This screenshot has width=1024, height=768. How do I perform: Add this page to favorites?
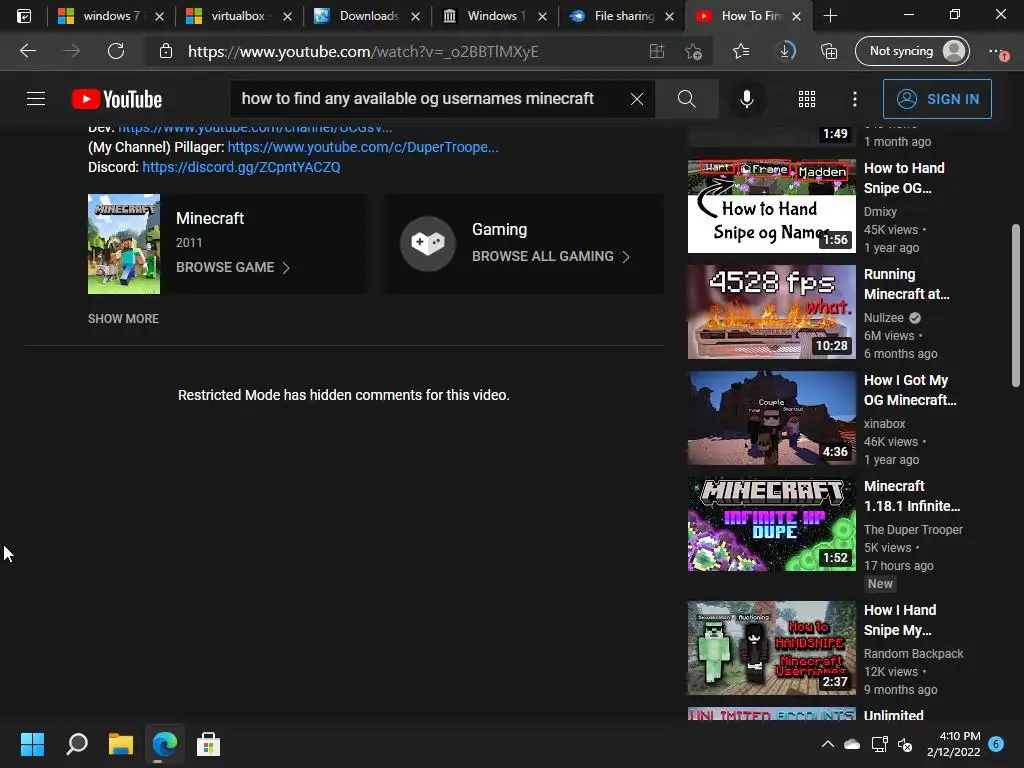(693, 51)
